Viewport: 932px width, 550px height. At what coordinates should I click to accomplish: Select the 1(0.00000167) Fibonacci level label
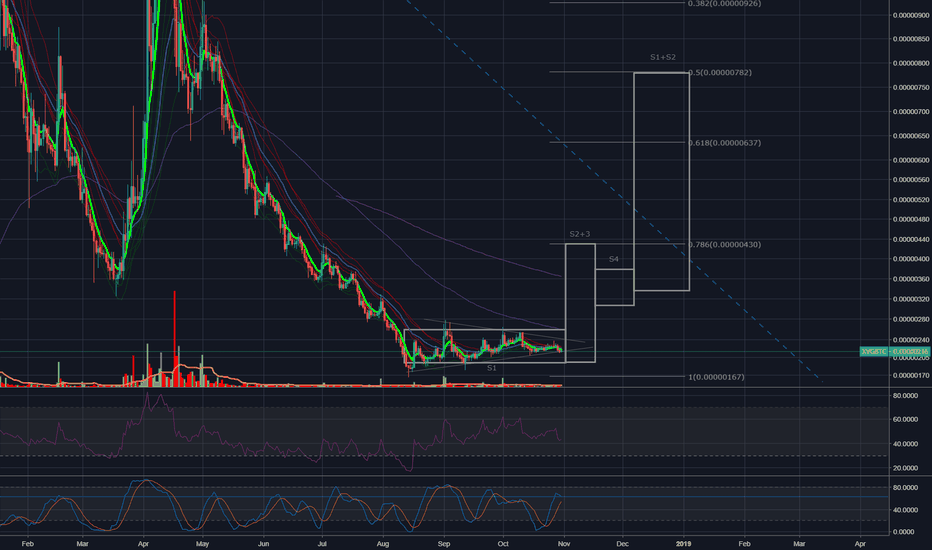716,377
